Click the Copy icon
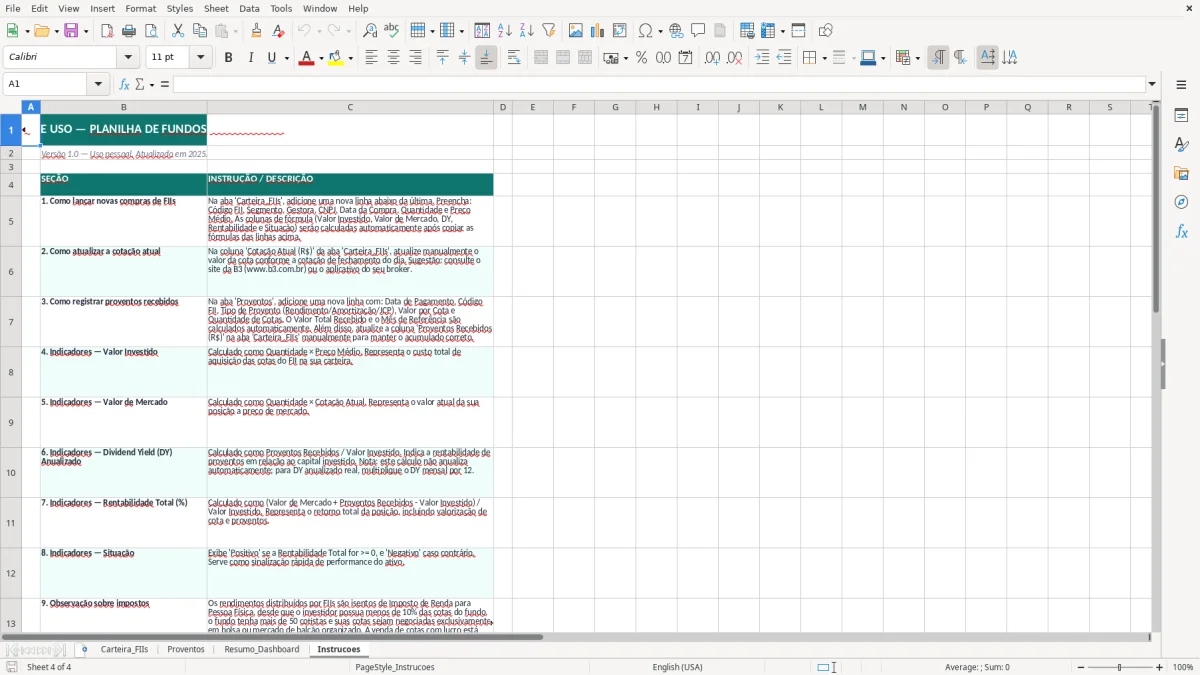The height and width of the screenshot is (675, 1200). [x=200, y=31]
